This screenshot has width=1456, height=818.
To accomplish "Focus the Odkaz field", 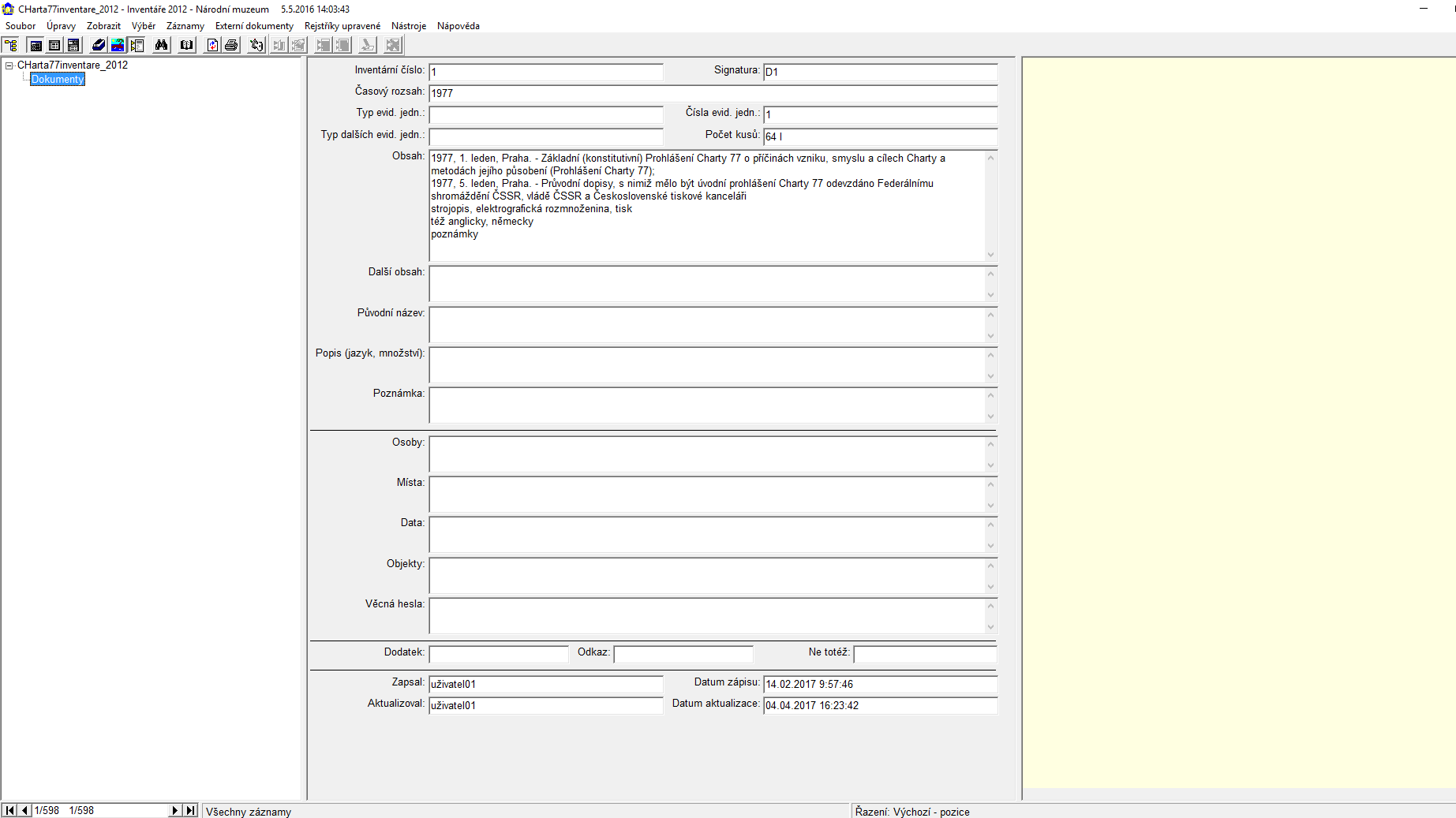I will point(683,654).
